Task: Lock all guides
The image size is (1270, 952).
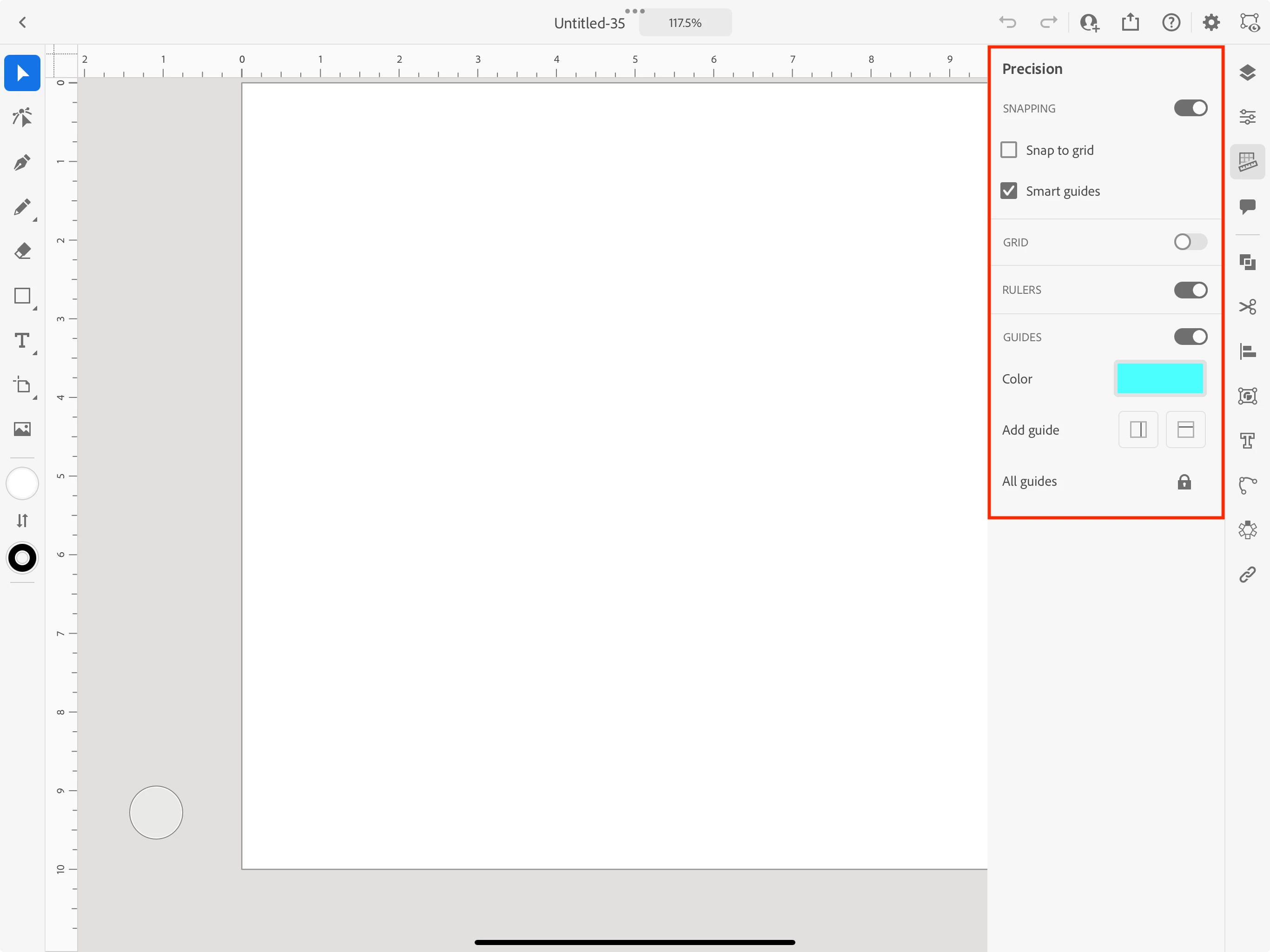Action: tap(1184, 482)
